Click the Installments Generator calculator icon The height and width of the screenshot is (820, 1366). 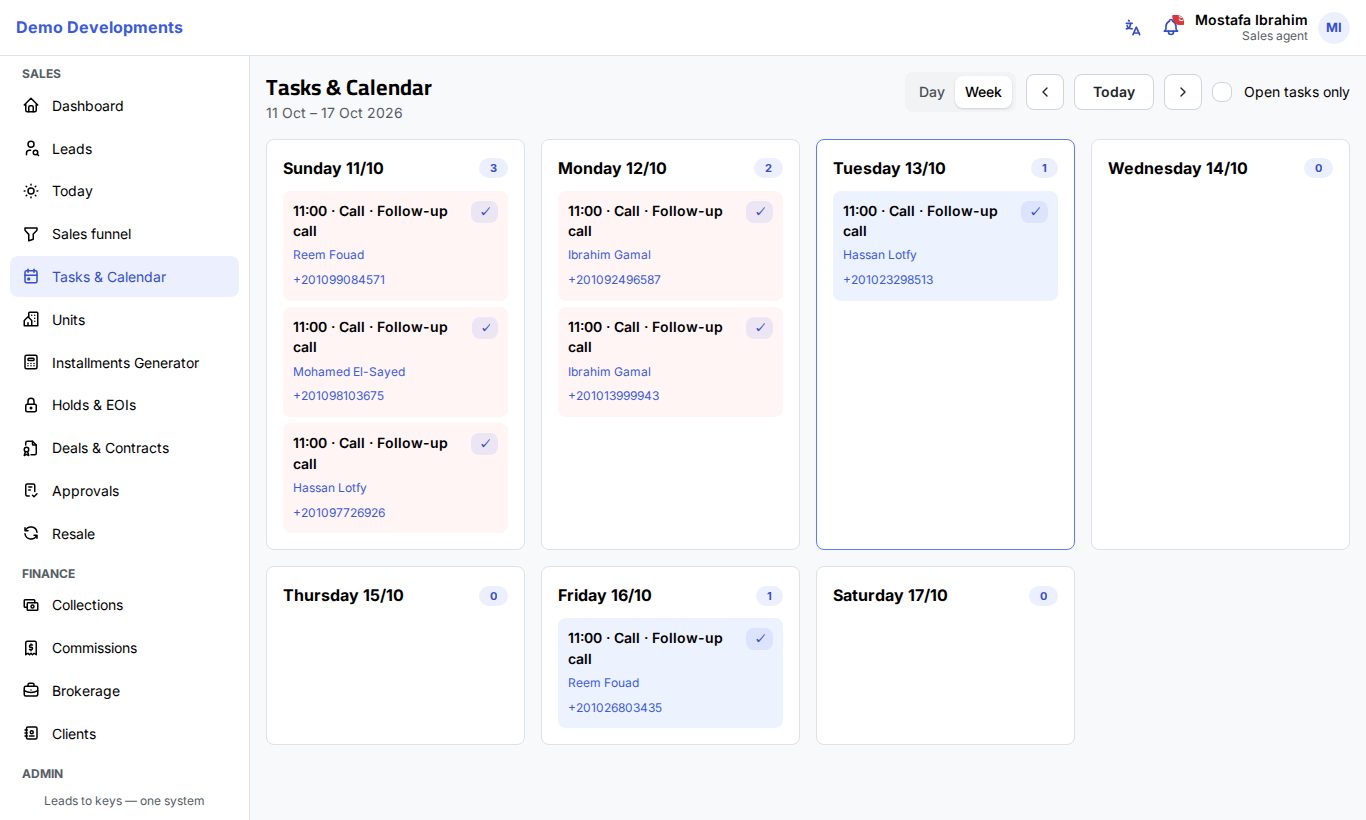(x=31, y=363)
